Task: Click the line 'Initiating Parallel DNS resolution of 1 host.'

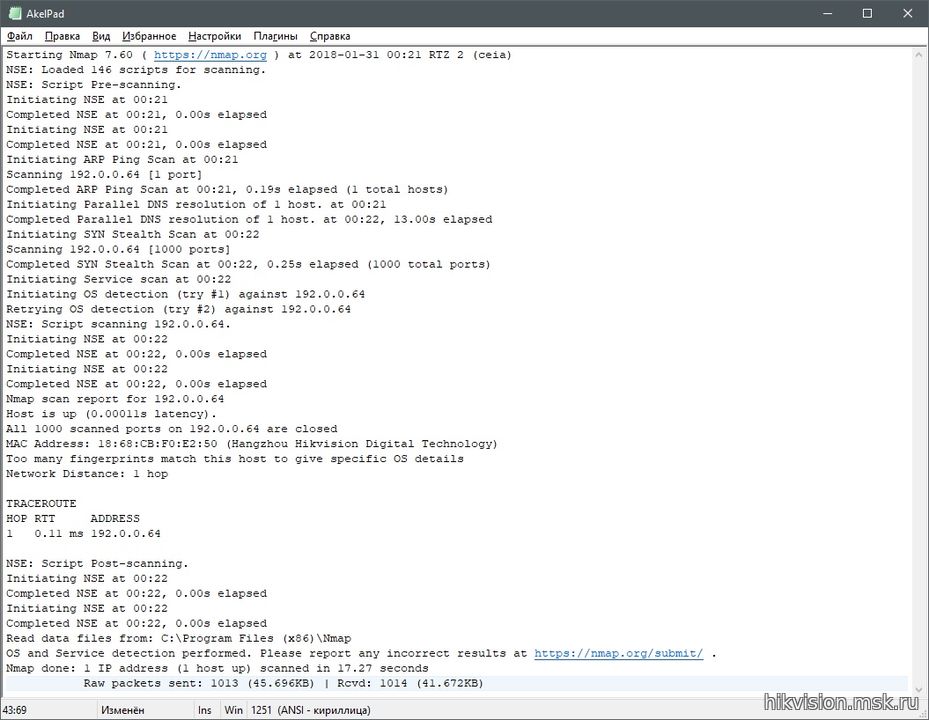Action: coord(196,204)
